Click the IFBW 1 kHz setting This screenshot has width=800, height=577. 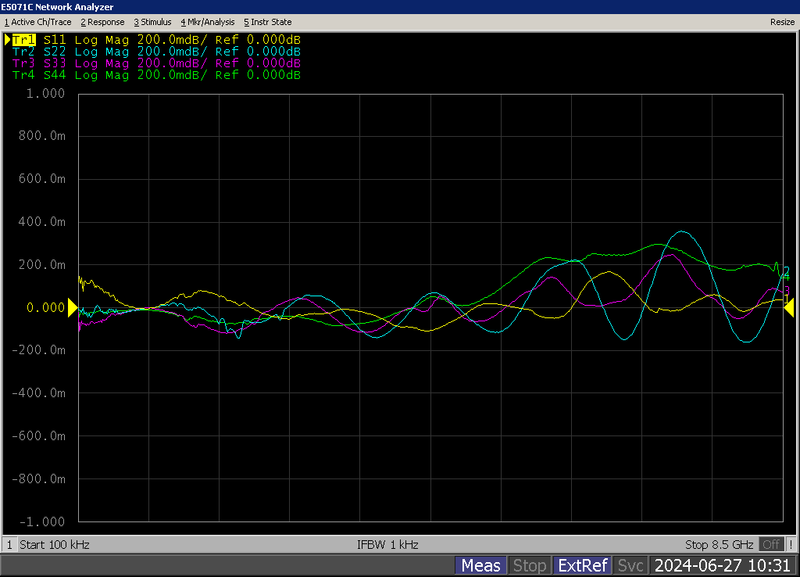click(x=387, y=545)
